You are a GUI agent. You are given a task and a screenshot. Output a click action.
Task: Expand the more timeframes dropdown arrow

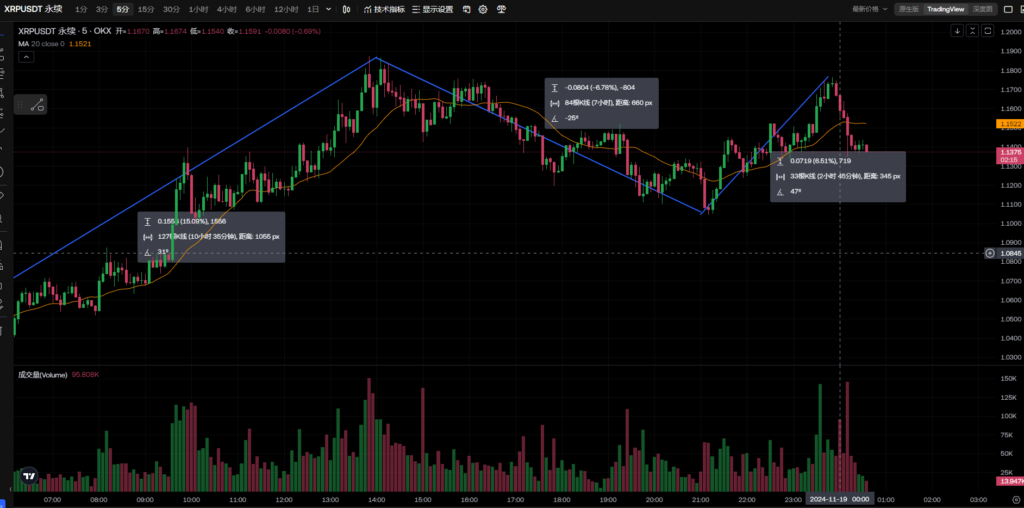tap(330, 9)
